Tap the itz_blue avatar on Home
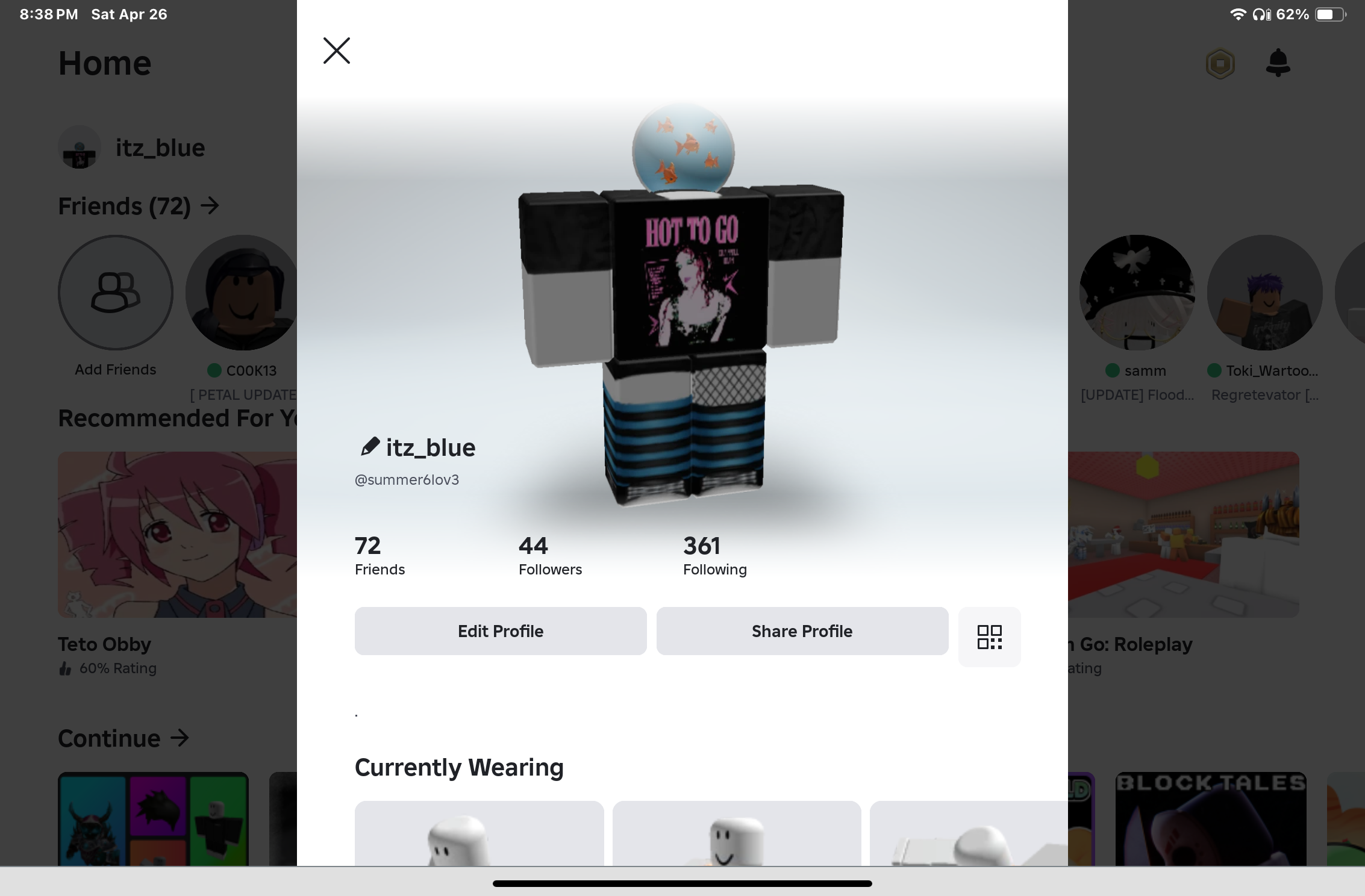Viewport: 1365px width, 896px height. pos(79,147)
